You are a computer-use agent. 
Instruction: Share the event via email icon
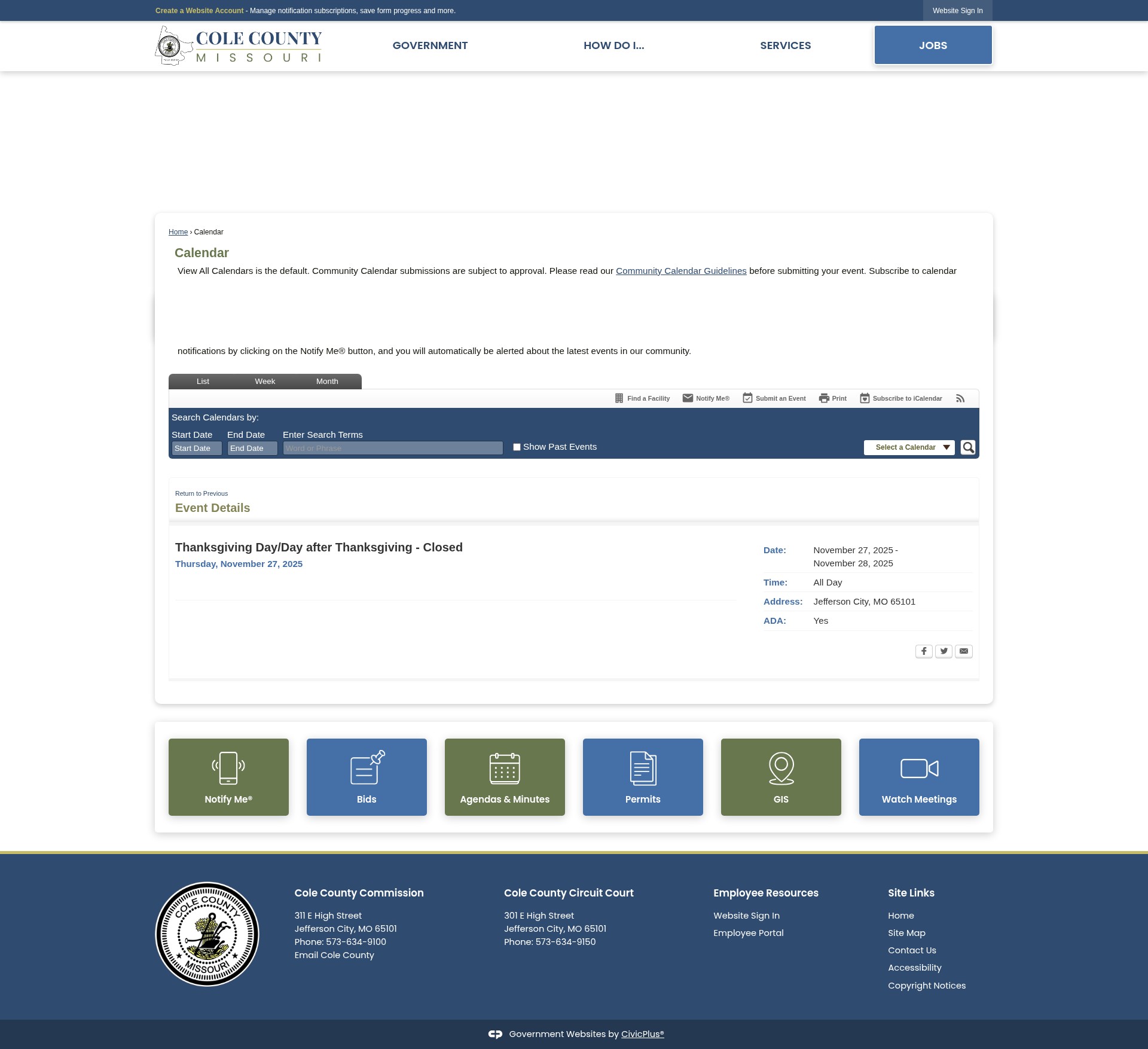tap(964, 651)
